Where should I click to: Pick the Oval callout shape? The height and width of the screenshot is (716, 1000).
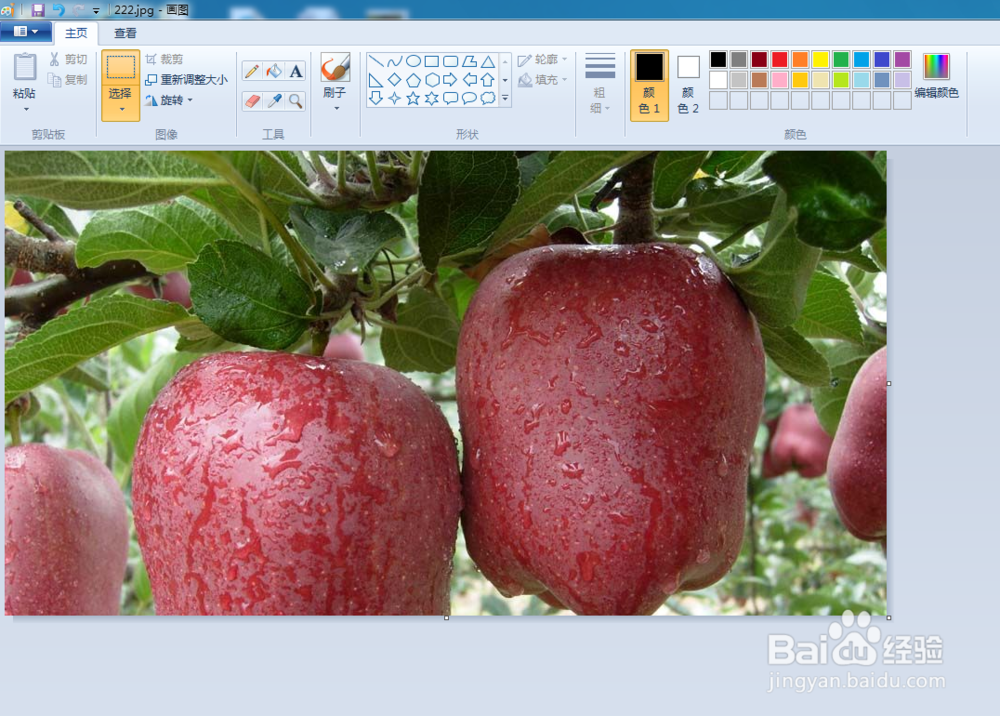click(x=469, y=98)
